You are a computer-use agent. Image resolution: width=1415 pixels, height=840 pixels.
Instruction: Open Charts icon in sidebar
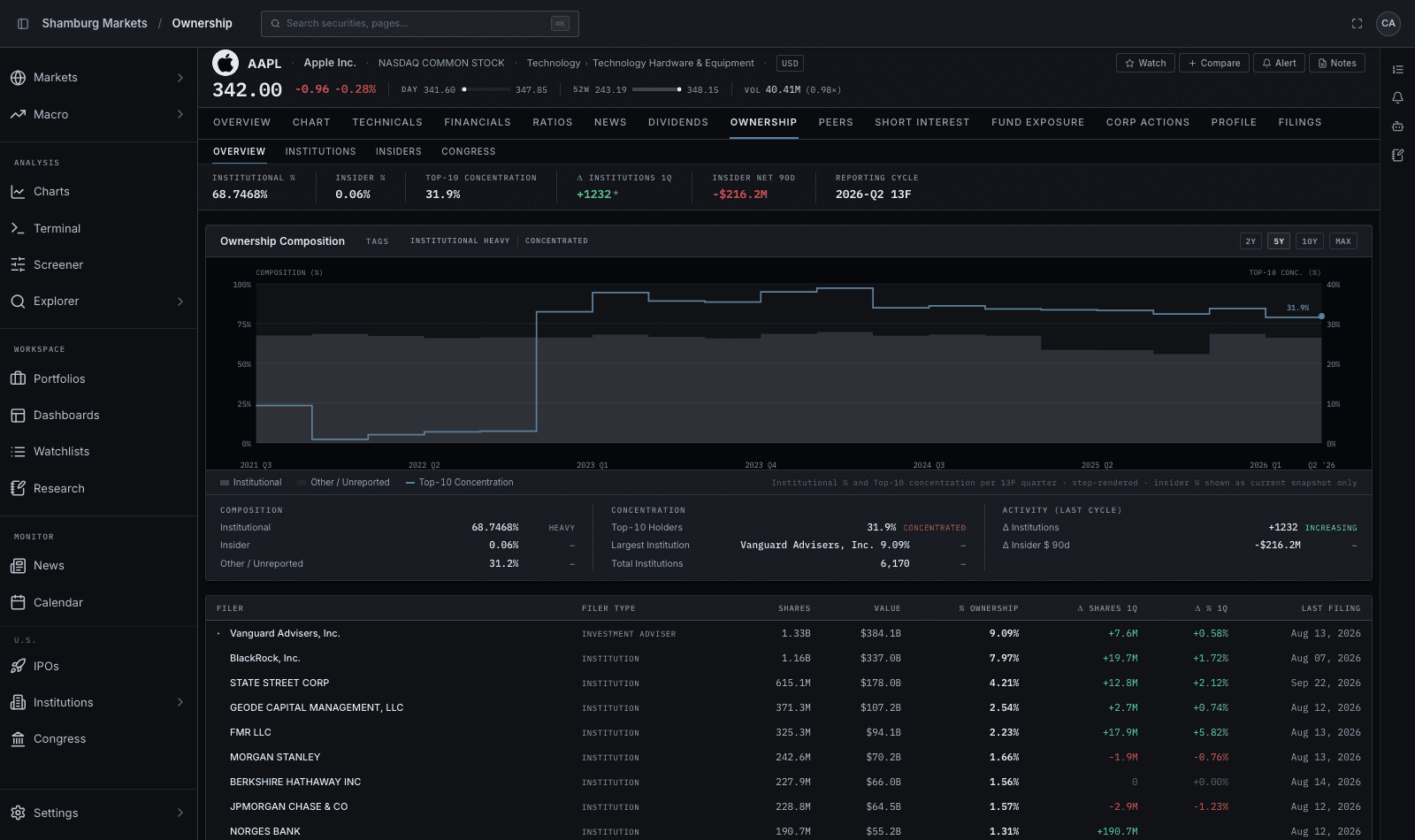[18, 192]
